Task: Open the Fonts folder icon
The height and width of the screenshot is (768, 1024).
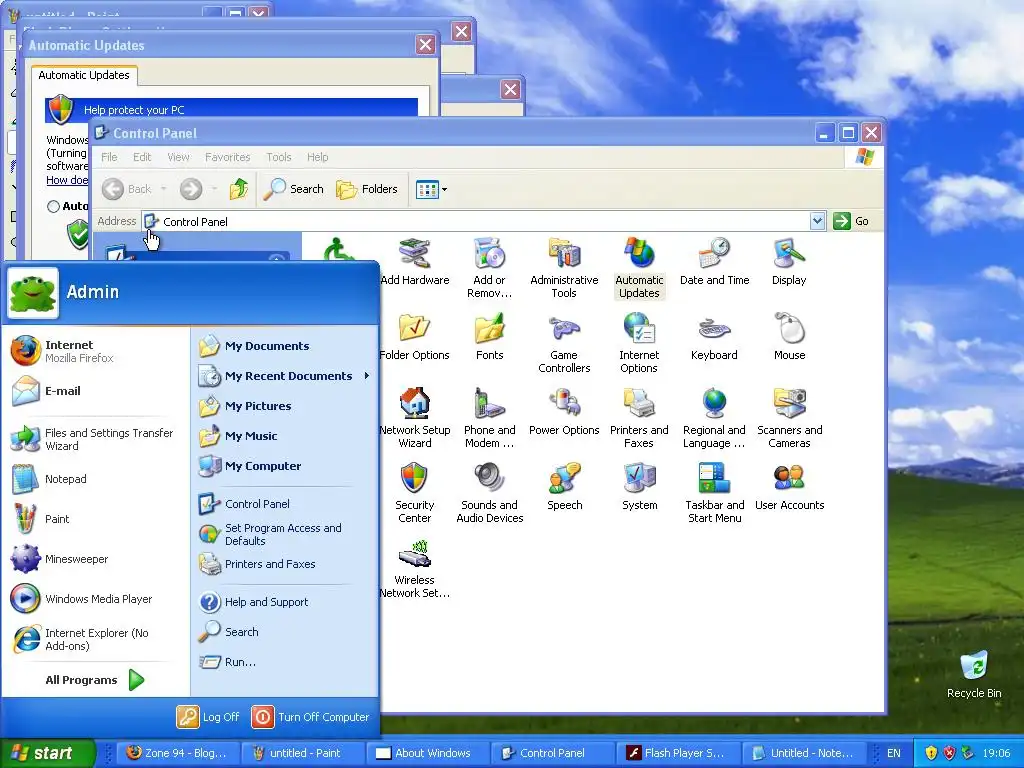Action: click(x=490, y=337)
